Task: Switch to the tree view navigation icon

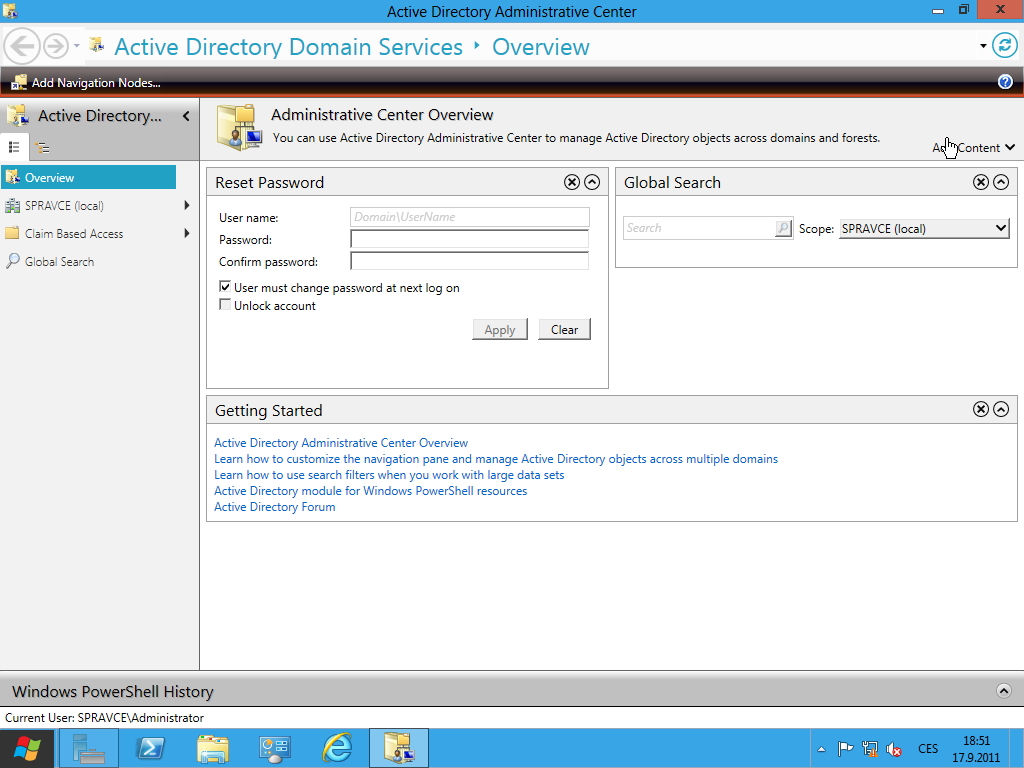Action: (x=42, y=147)
